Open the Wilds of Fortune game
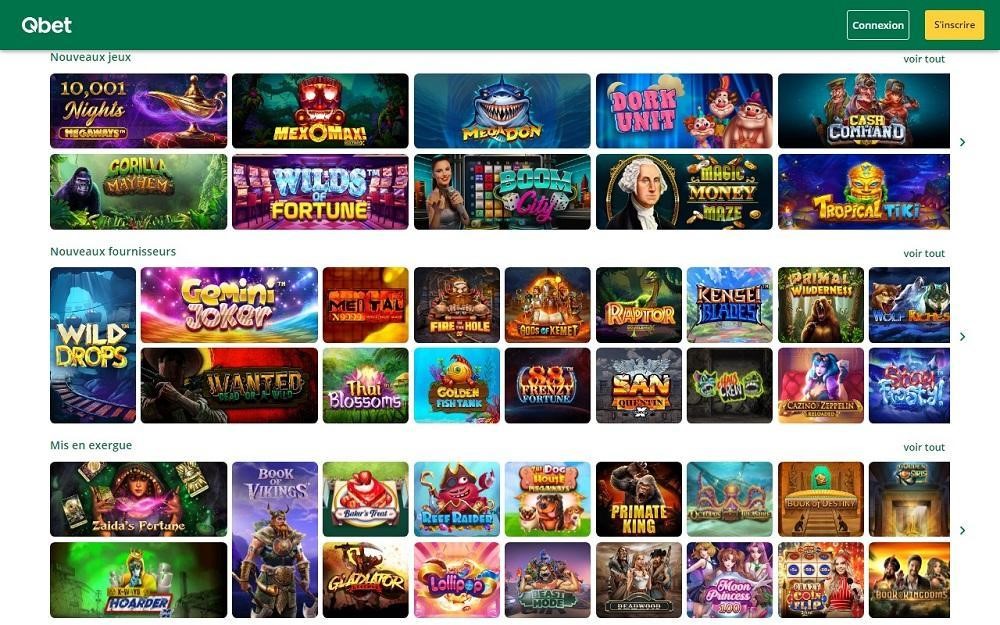 320,191
